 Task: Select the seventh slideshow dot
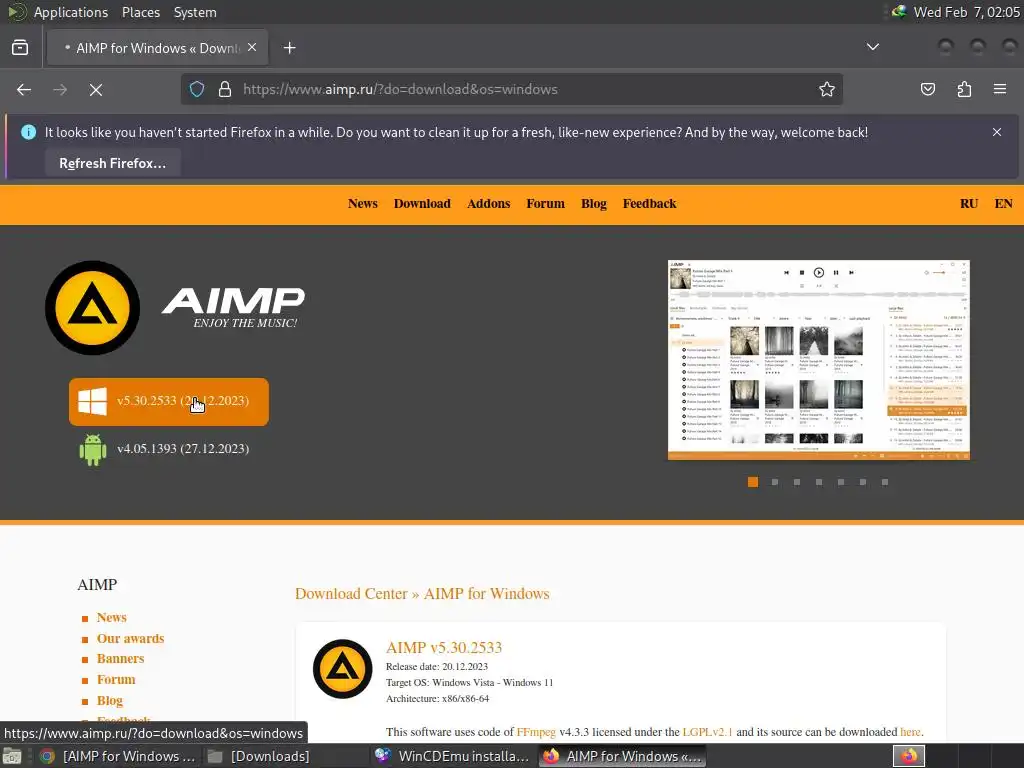tap(885, 482)
